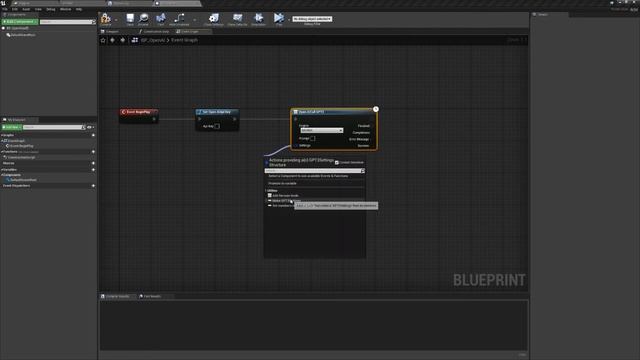This screenshot has width=640, height=360.
Task: Open the File menu
Action: [4, 9]
